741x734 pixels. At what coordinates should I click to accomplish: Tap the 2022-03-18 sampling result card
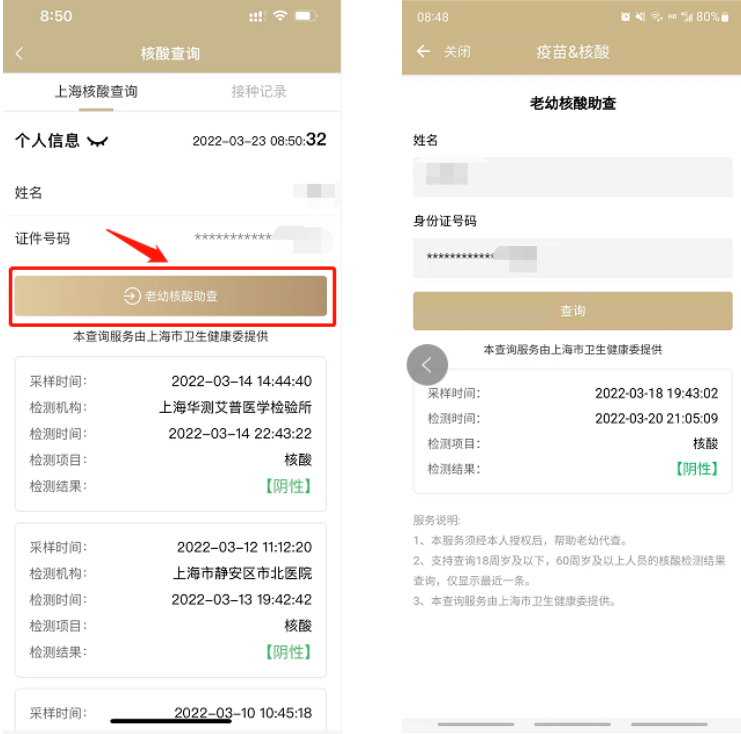pos(572,431)
